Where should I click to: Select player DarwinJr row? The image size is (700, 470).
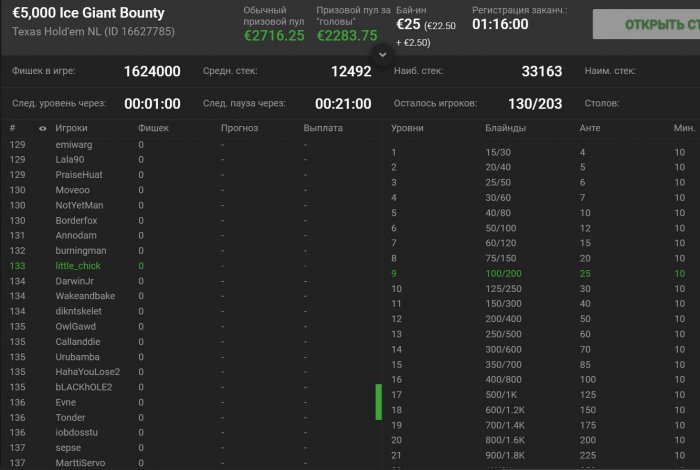tap(192, 281)
